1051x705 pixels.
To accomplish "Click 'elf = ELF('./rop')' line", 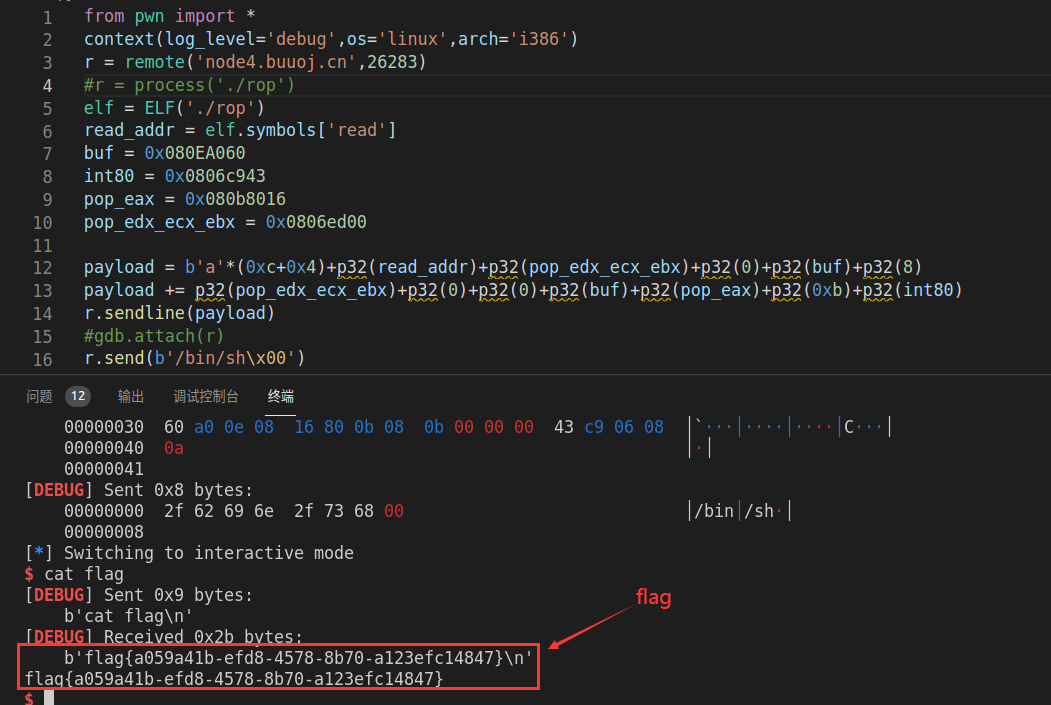I will (x=174, y=108).
